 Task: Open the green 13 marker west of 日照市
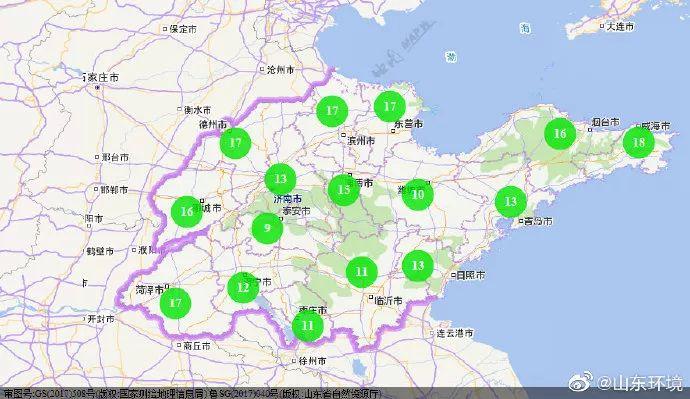pyautogui.click(x=418, y=266)
